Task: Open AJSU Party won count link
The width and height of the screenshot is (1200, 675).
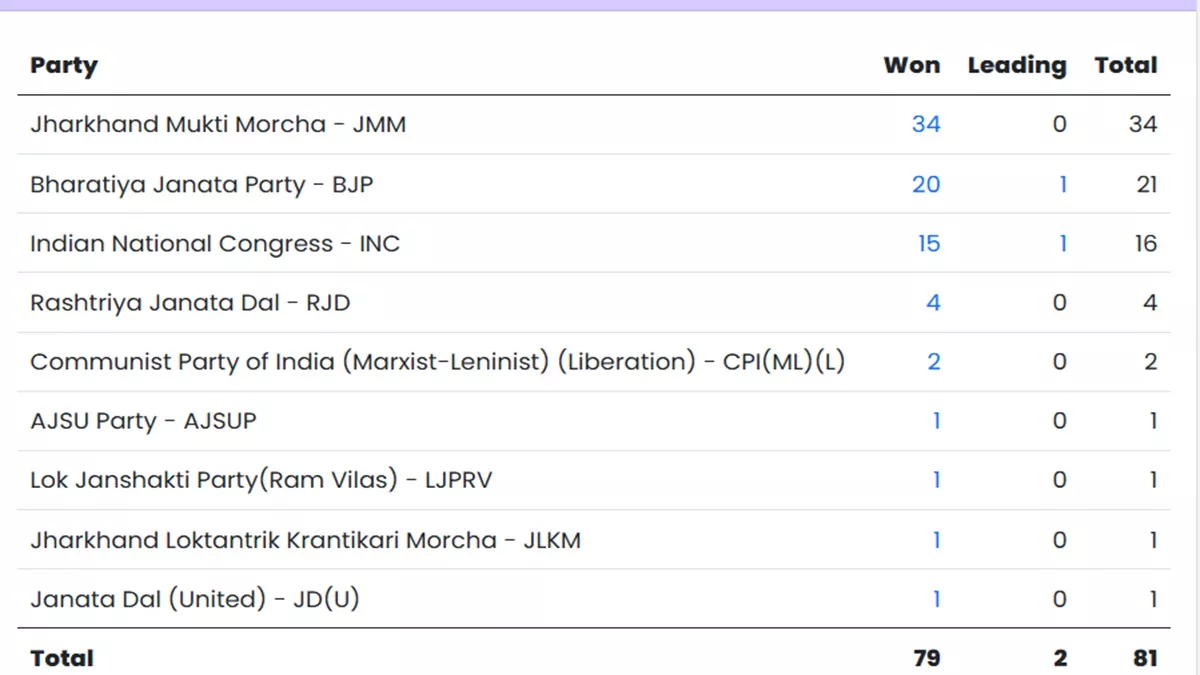Action: tap(936, 421)
